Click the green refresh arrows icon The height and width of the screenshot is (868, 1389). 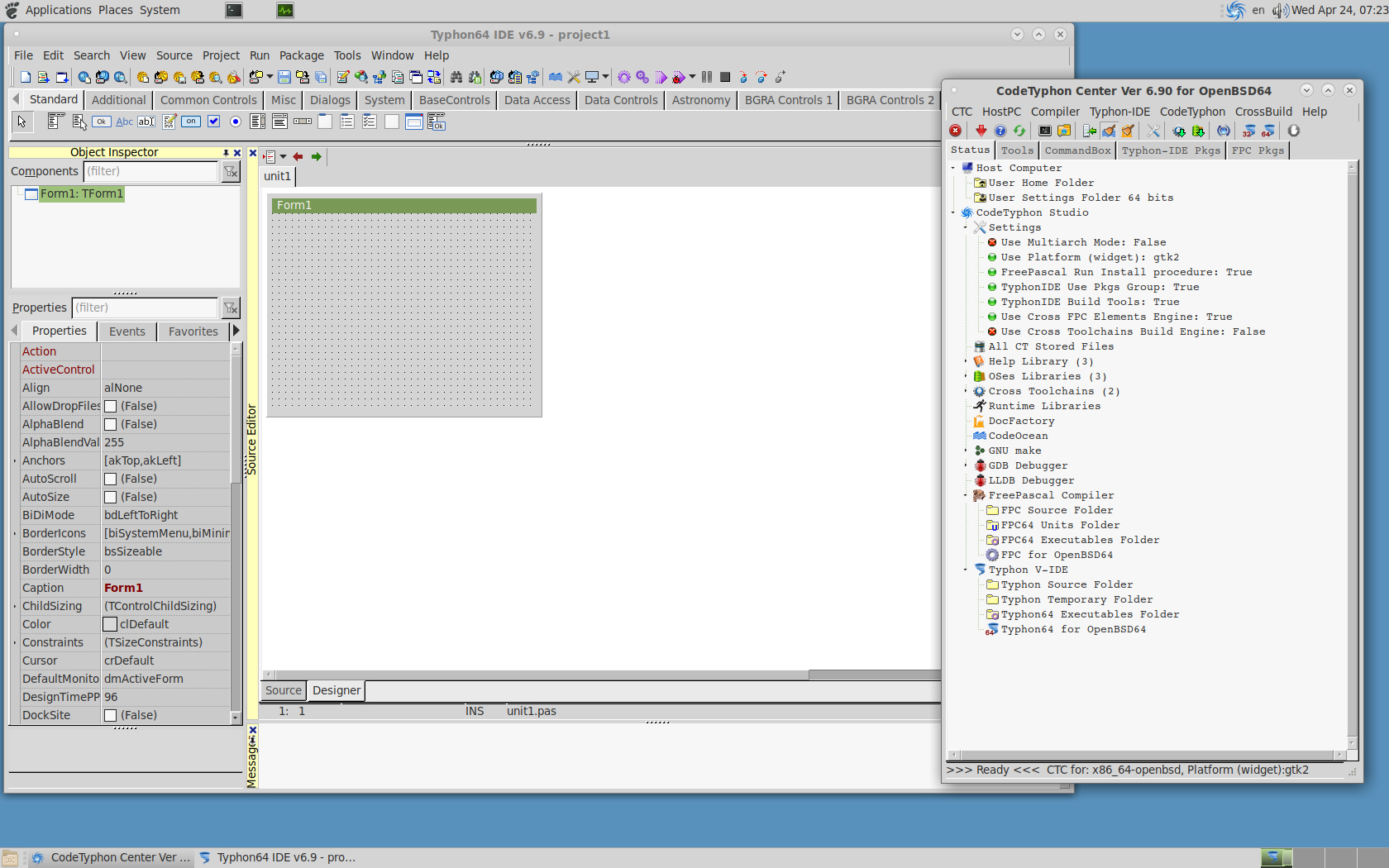pyautogui.click(x=1019, y=131)
